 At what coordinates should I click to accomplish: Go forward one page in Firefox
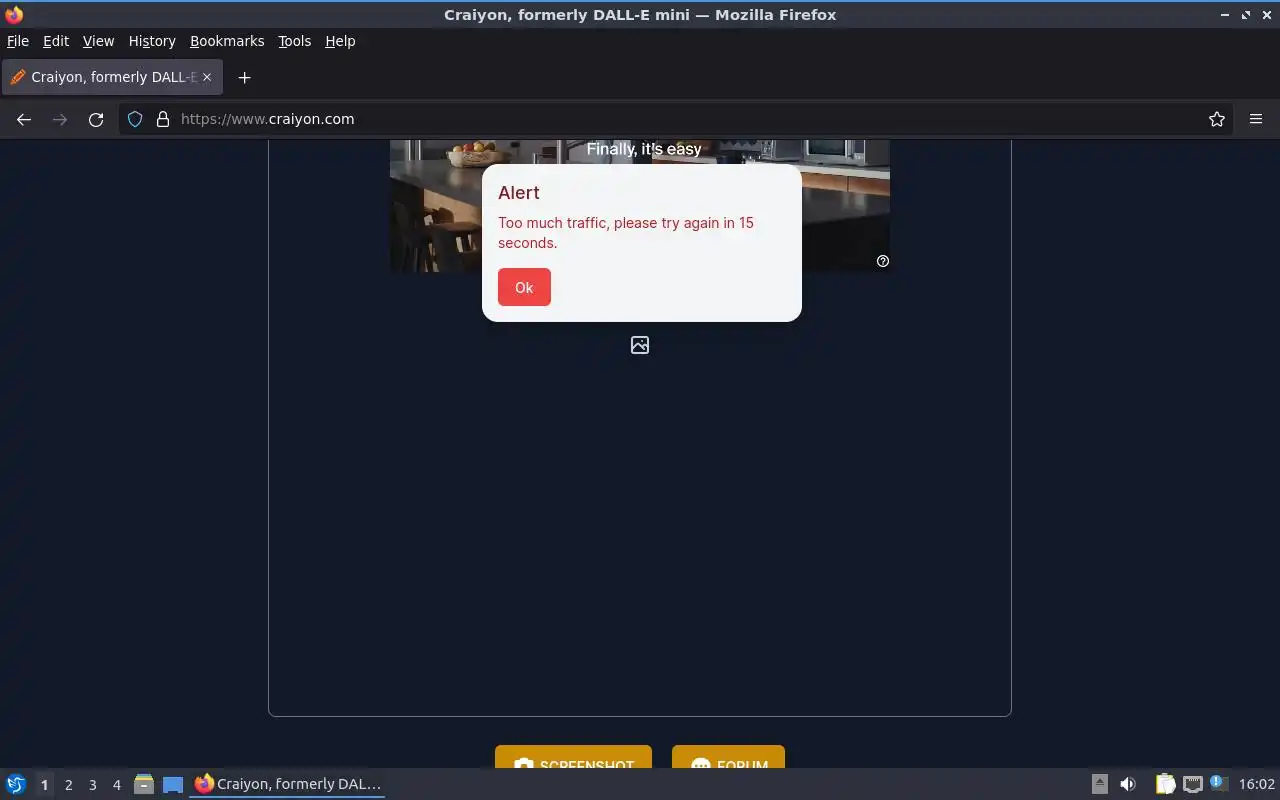pyautogui.click(x=60, y=119)
